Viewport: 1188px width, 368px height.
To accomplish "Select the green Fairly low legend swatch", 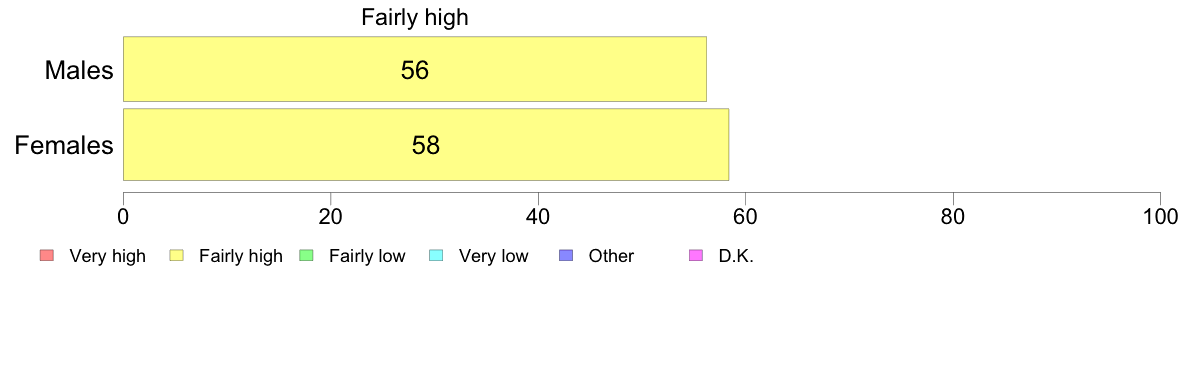I will click(x=305, y=256).
